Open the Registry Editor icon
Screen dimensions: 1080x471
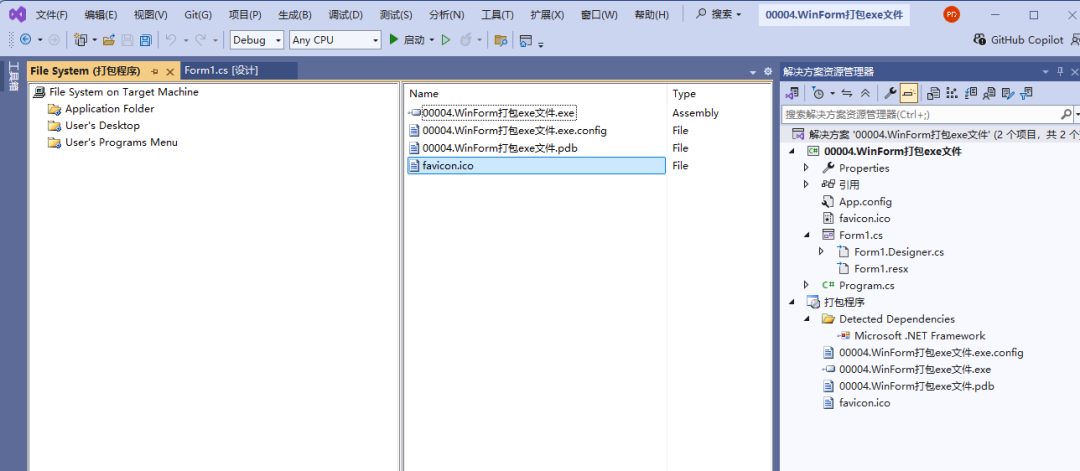click(x=952, y=93)
